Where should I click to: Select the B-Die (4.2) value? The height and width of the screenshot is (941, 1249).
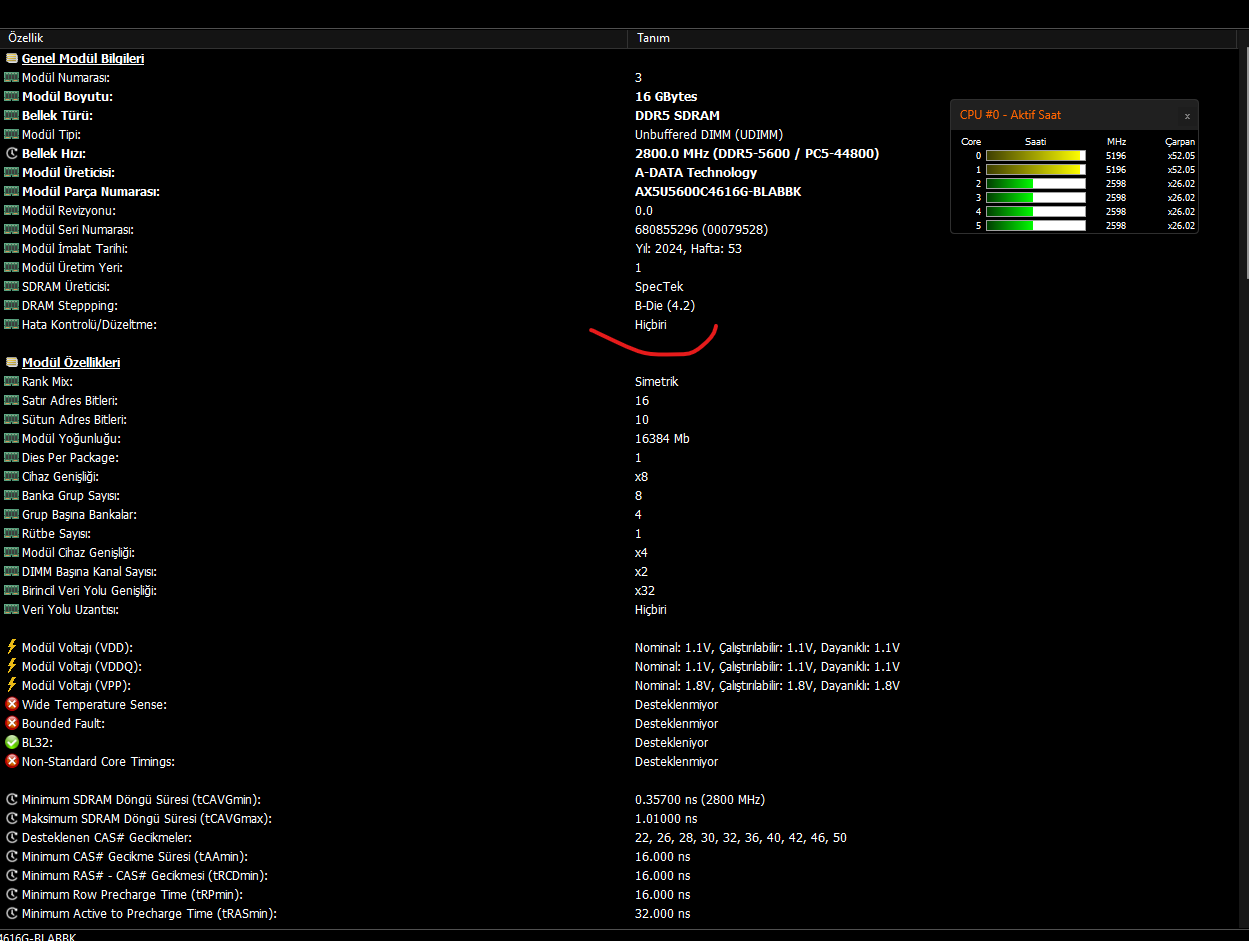click(665, 305)
